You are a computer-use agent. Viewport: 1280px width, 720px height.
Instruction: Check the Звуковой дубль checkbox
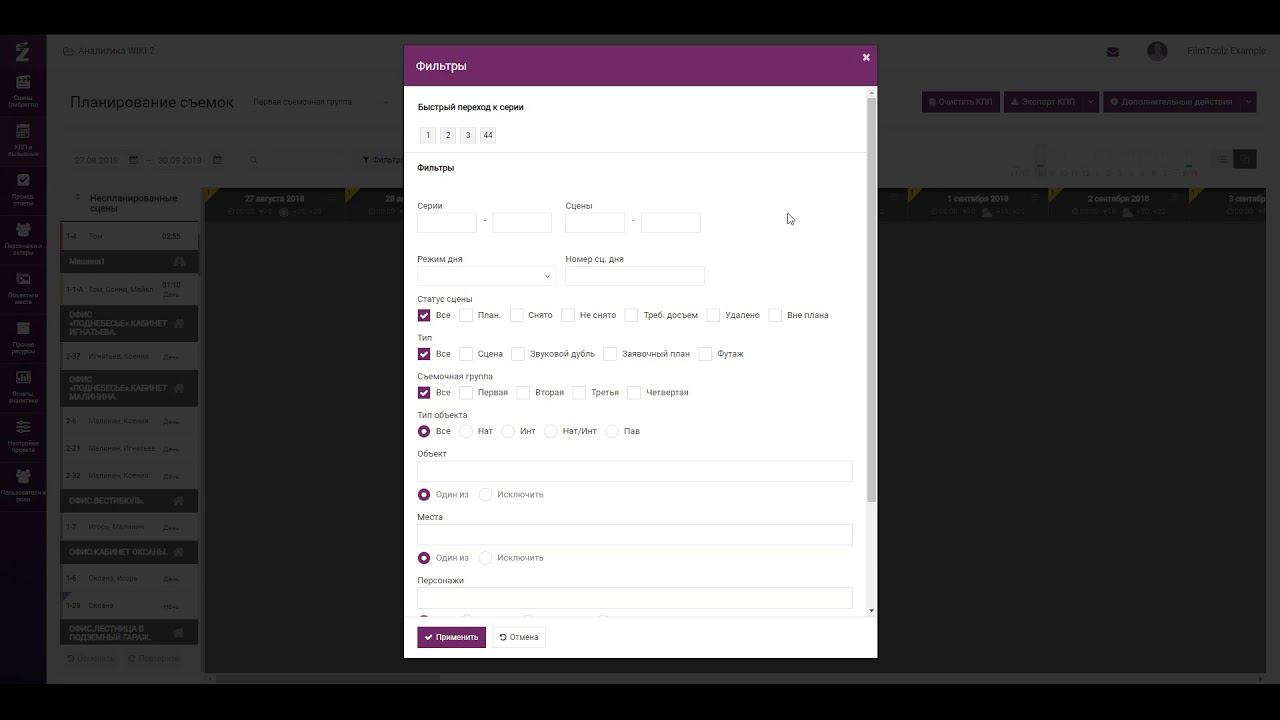pos(518,354)
